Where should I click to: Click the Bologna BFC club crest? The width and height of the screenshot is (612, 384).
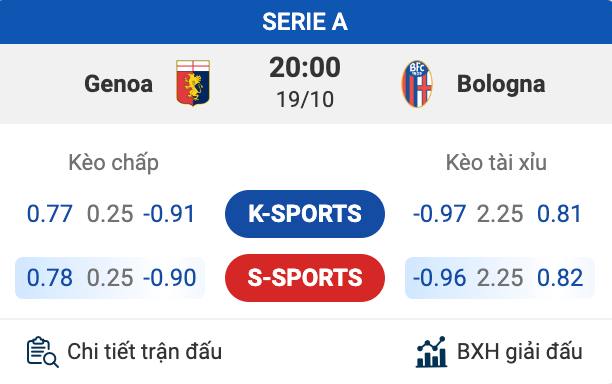pos(417,84)
